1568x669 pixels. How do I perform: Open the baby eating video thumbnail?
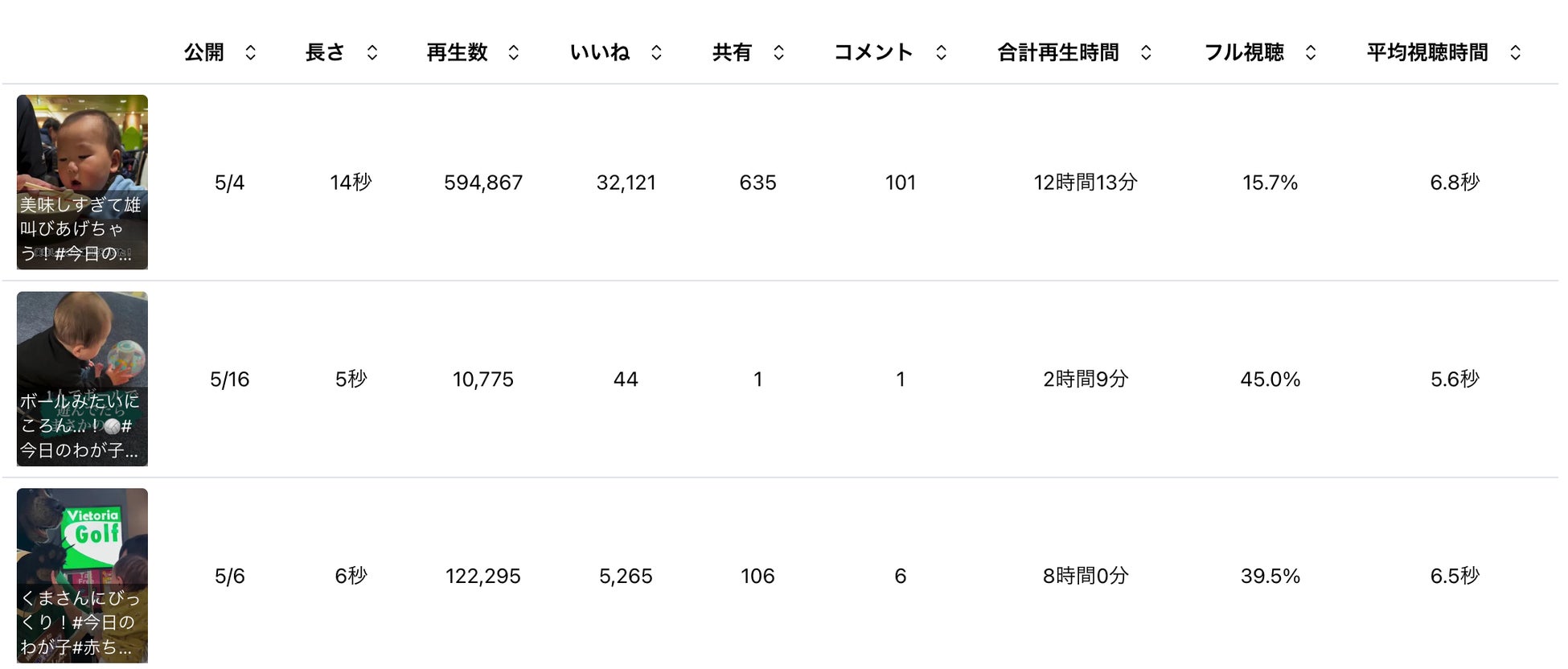[x=82, y=182]
